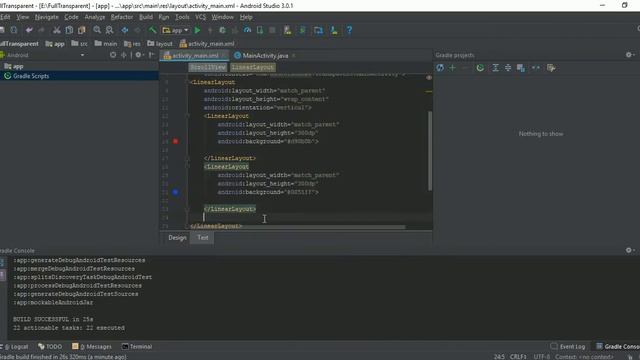This screenshot has width=640, height=360.
Task: Expand all in Gradle projects panel
Action: coord(495,68)
